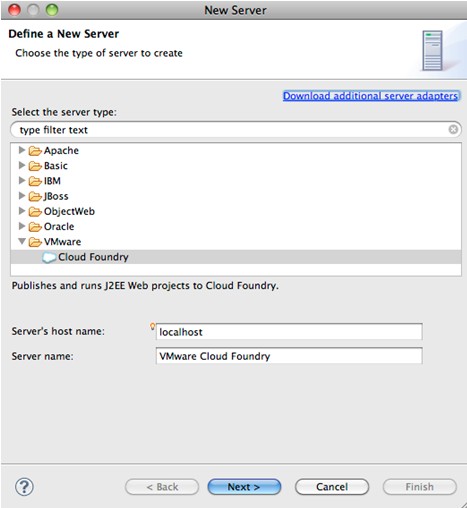This screenshot has height=508, width=467.
Task: Click the VMware folder icon
Action: coord(35,242)
